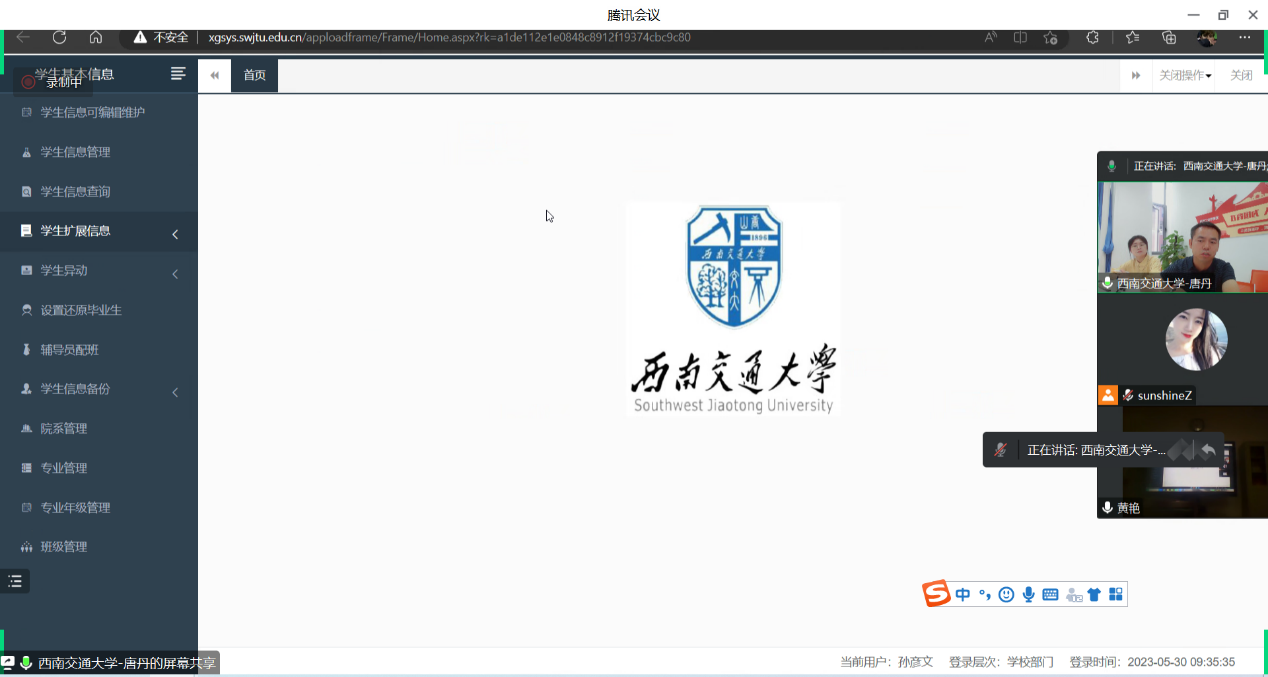
Task: Activate Sogou voice input microphone
Action: pos(1028,595)
